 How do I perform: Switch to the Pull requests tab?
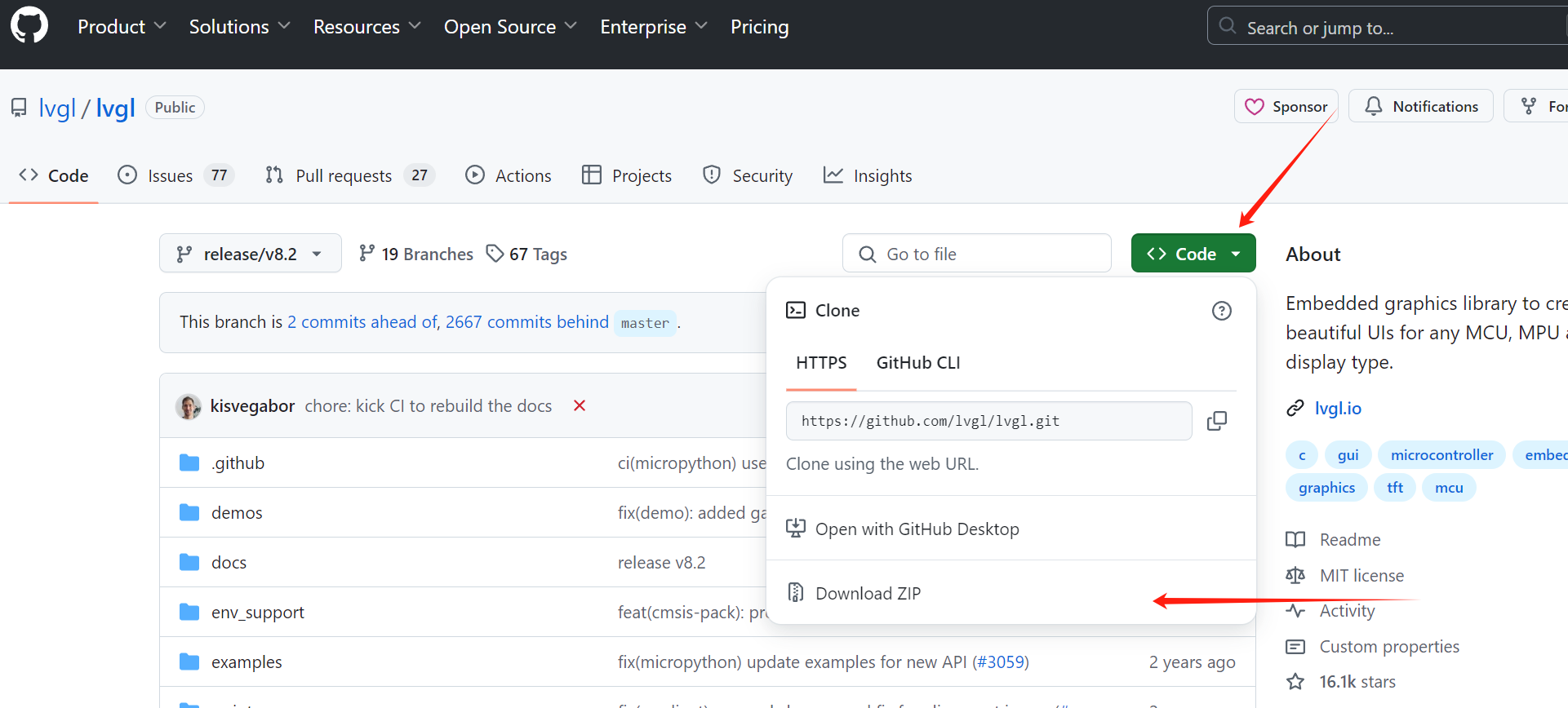point(350,175)
